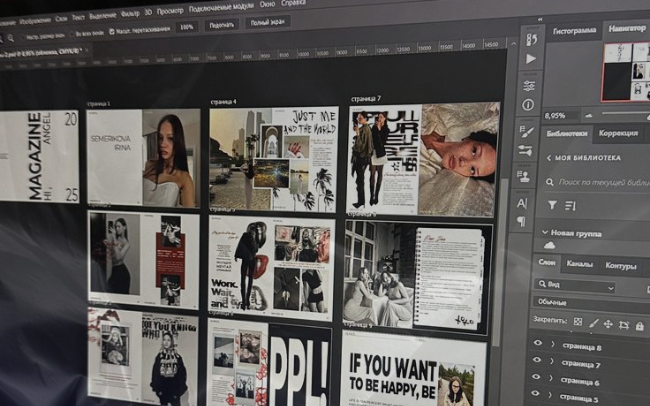Click the library filter funnel icon
The height and width of the screenshot is (406, 650).
click(x=551, y=205)
